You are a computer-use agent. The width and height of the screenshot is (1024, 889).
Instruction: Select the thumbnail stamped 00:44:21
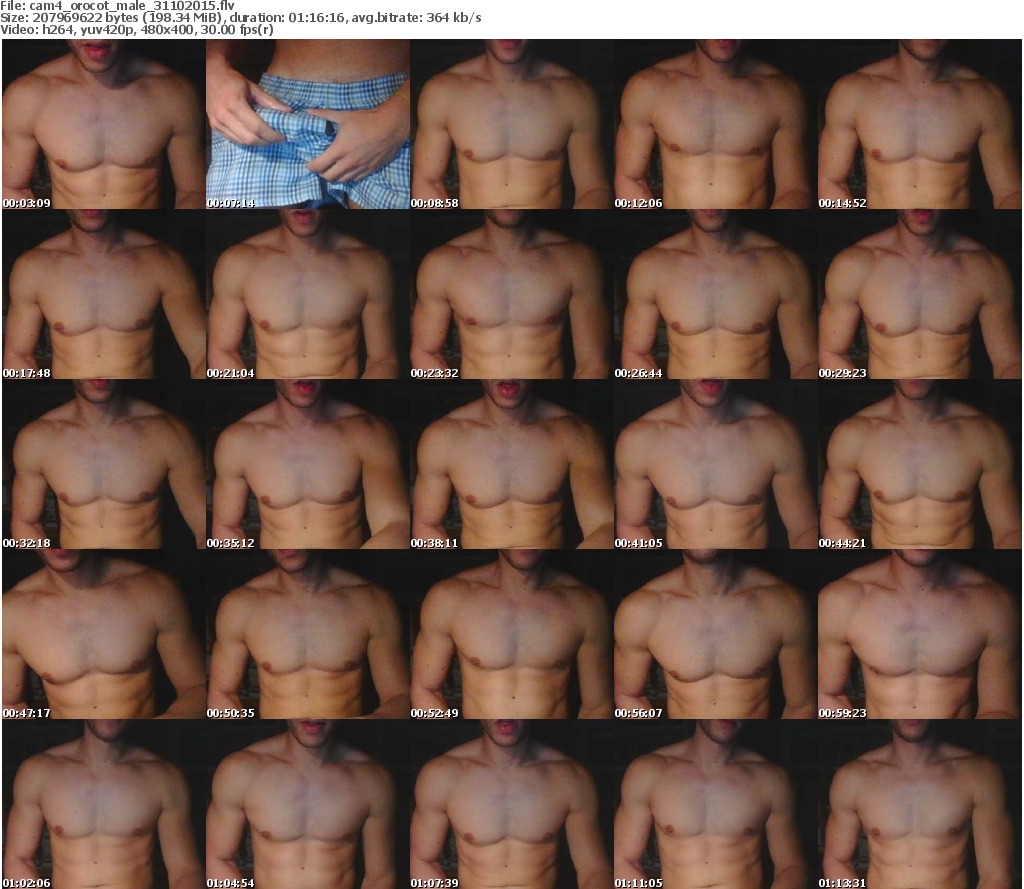920,464
